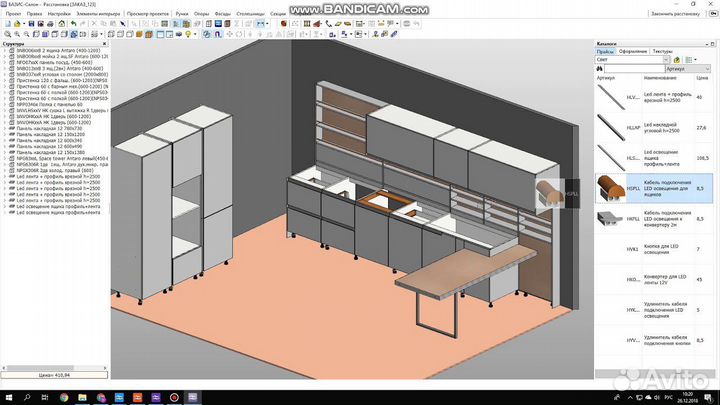
Task: Switch to the 'Оформление' catalog tab
Action: pos(632,50)
